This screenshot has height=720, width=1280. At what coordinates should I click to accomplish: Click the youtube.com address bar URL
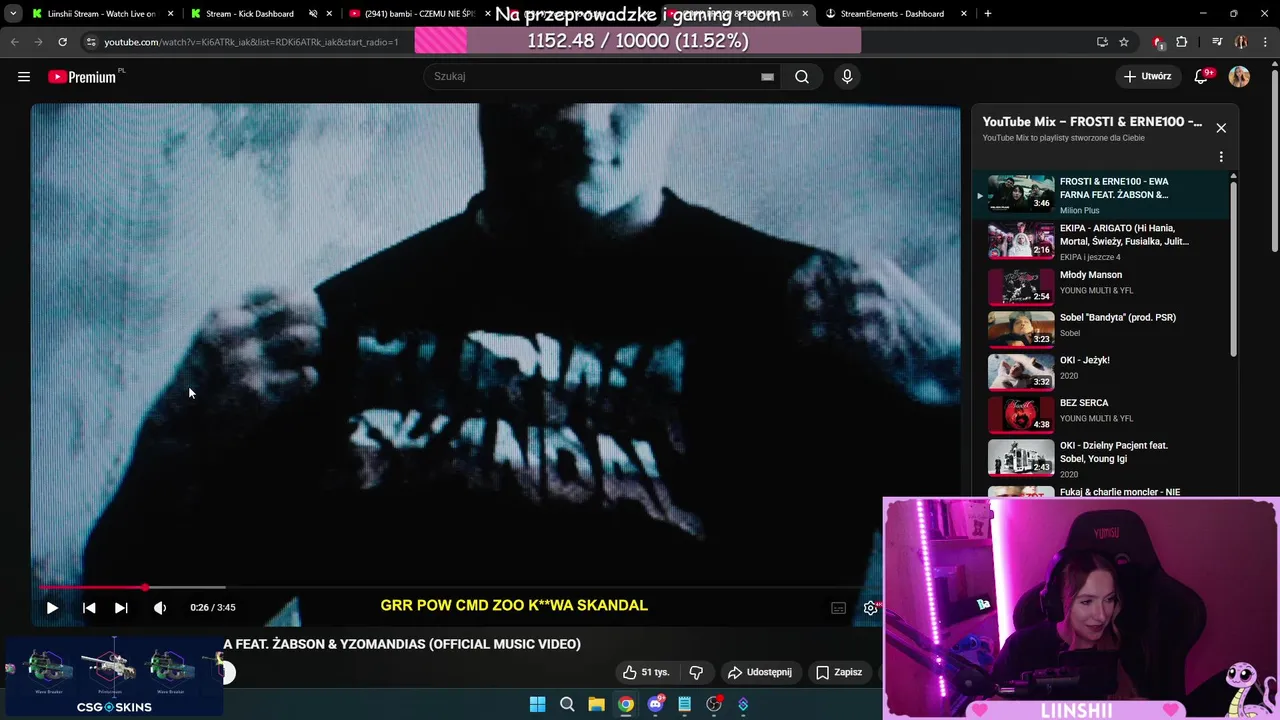[x=251, y=42]
